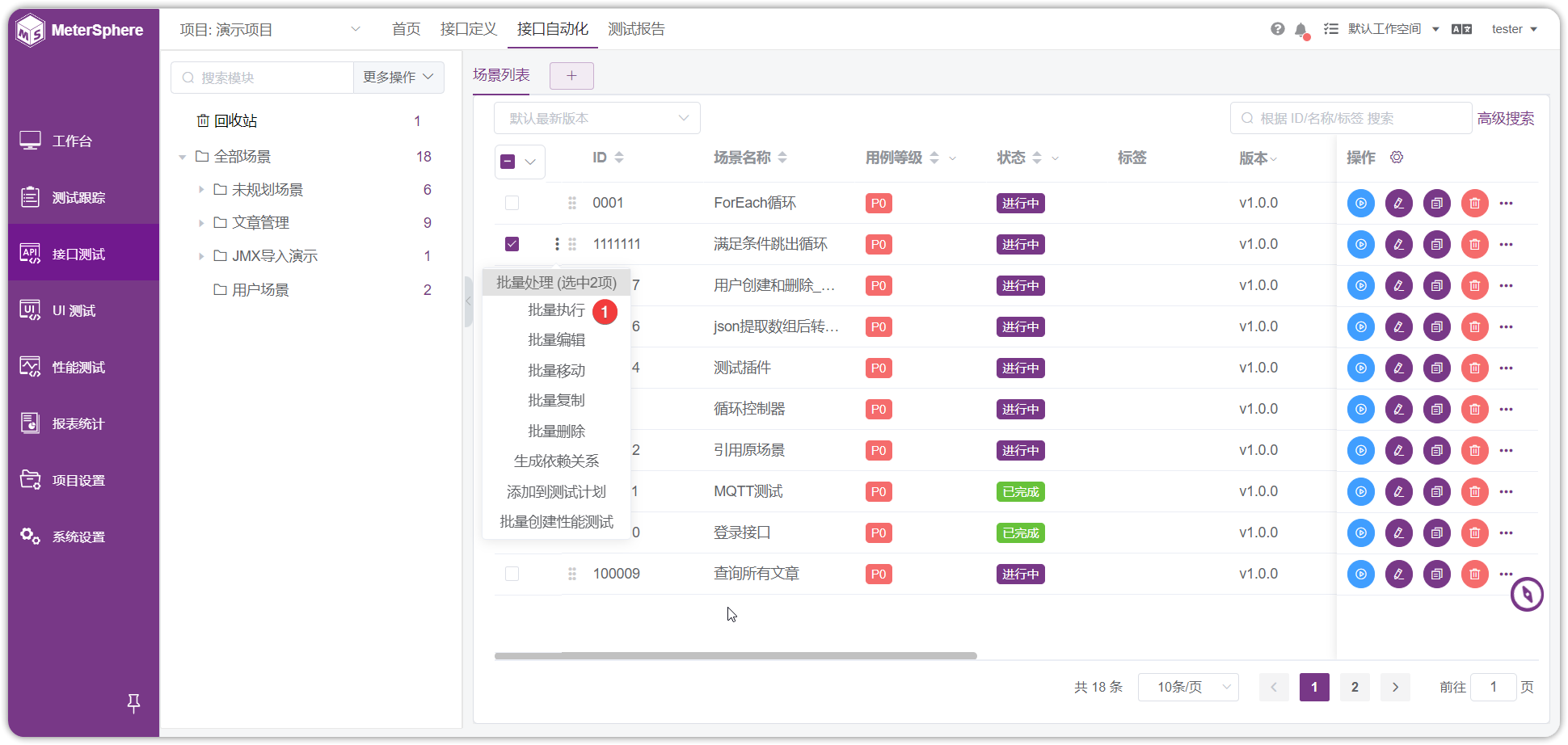The image size is (1568, 745).
Task: Run the 查询所有文章 scenario
Action: [1361, 574]
